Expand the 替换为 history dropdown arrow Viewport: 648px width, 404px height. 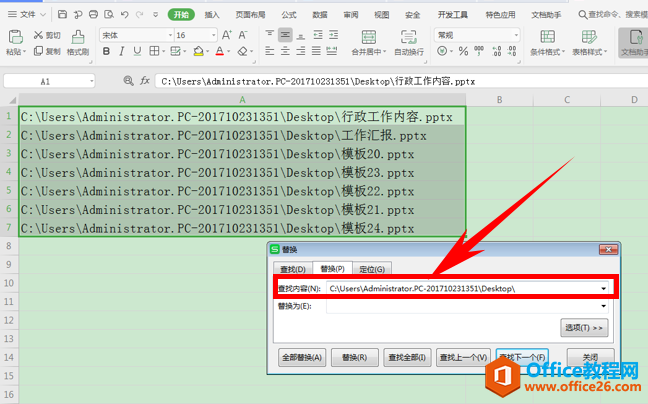coord(603,306)
